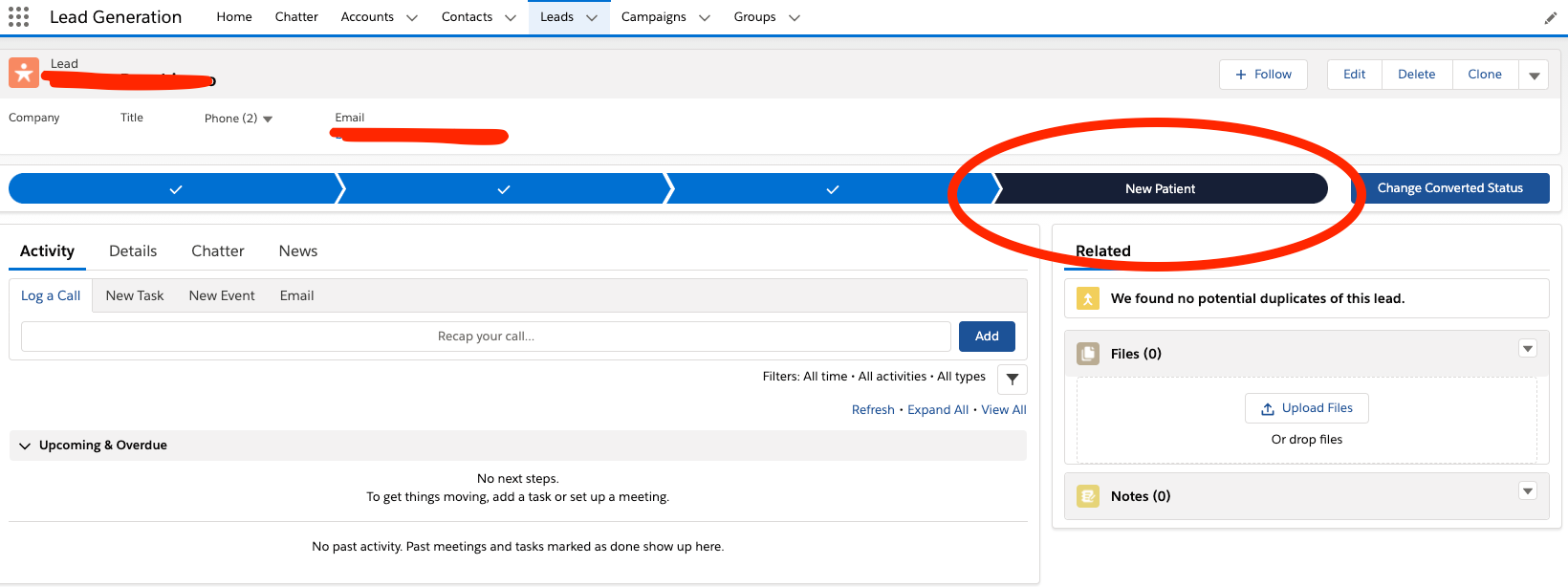Click the Files related list icon
Image resolution: width=1568 pixels, height=587 pixels.
tap(1088, 354)
